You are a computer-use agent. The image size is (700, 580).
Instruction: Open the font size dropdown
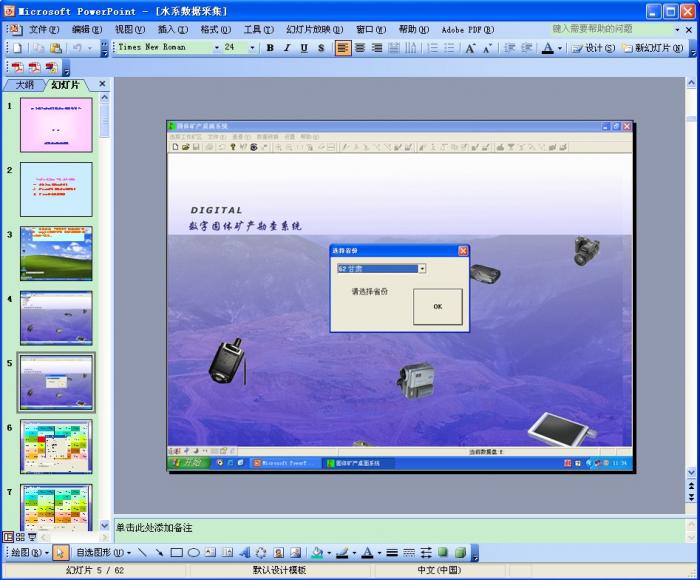click(x=252, y=48)
